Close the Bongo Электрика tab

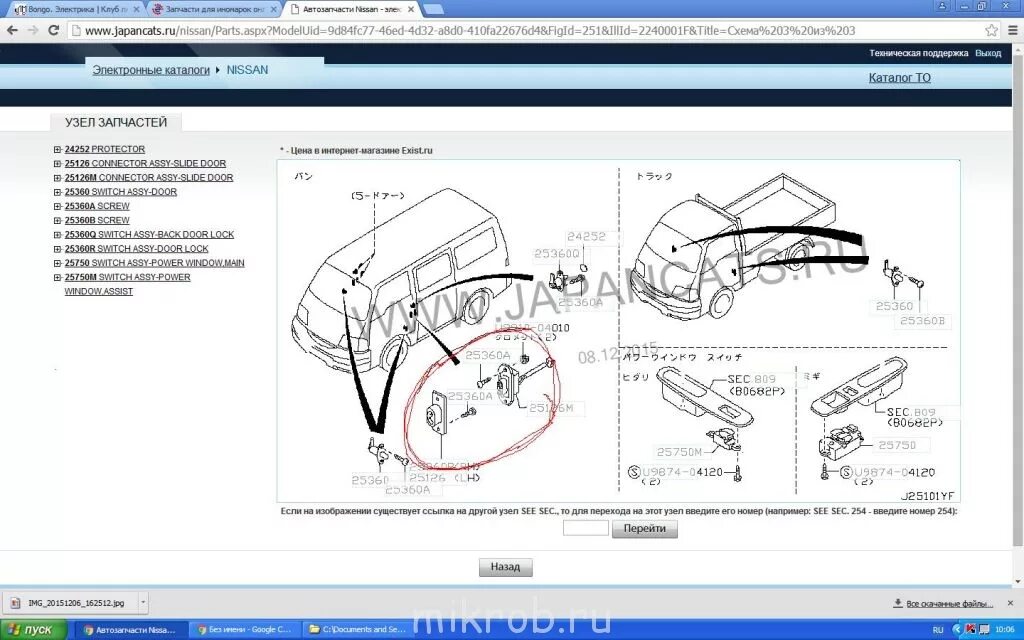click(136, 10)
